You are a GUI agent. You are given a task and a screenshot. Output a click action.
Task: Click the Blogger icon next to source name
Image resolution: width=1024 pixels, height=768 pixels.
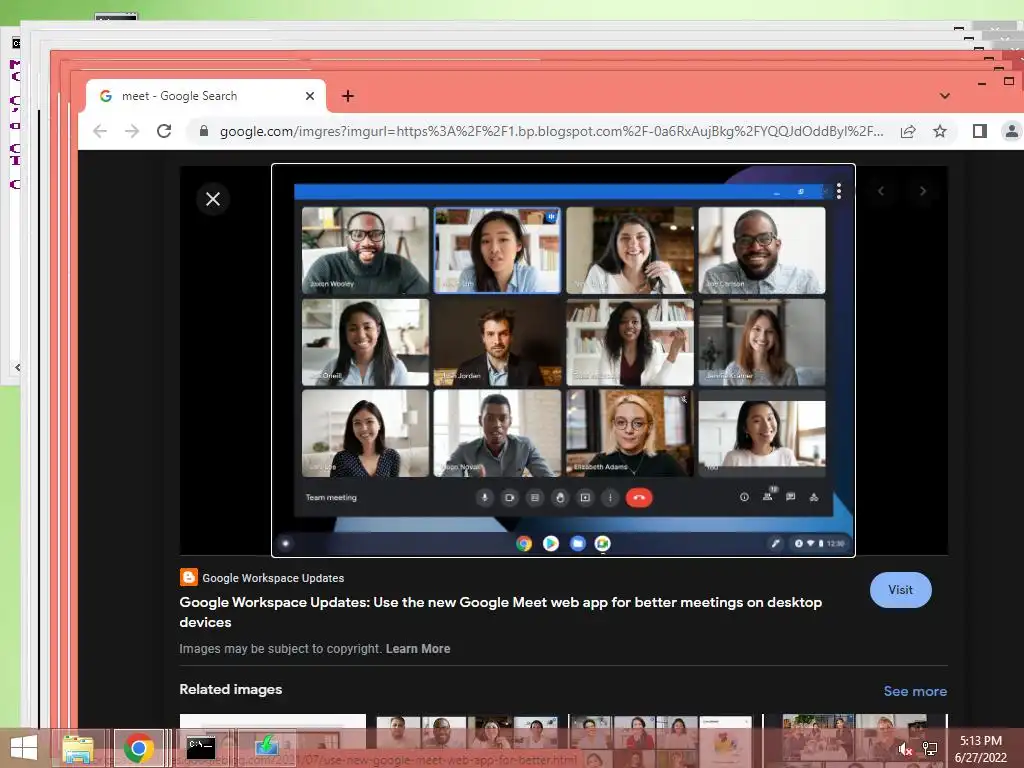pos(189,577)
